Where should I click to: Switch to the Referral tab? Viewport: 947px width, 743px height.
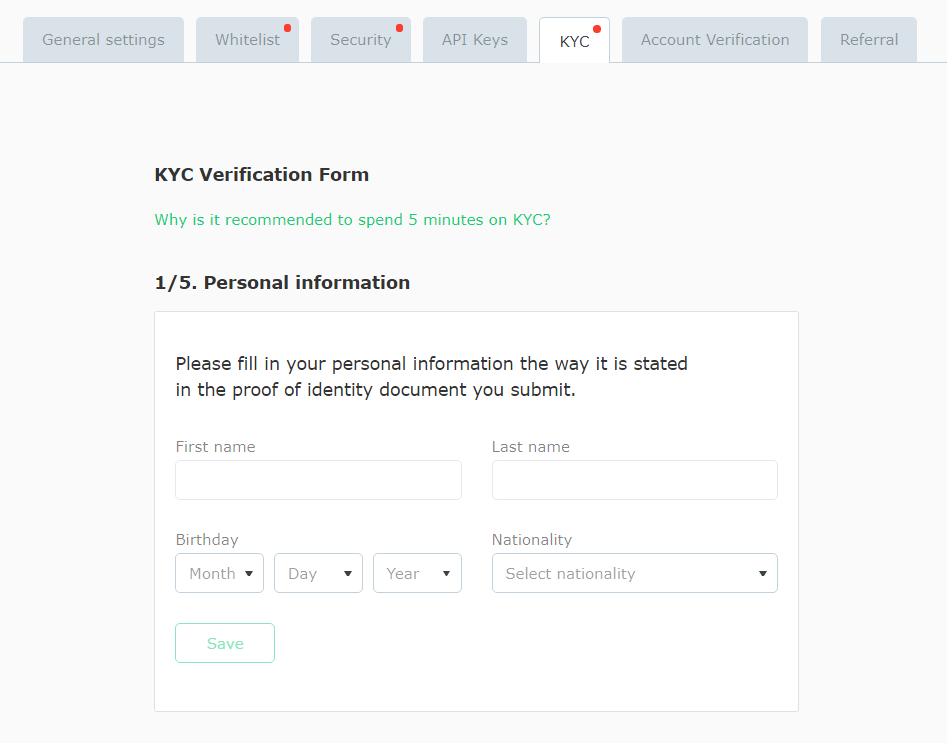868,40
